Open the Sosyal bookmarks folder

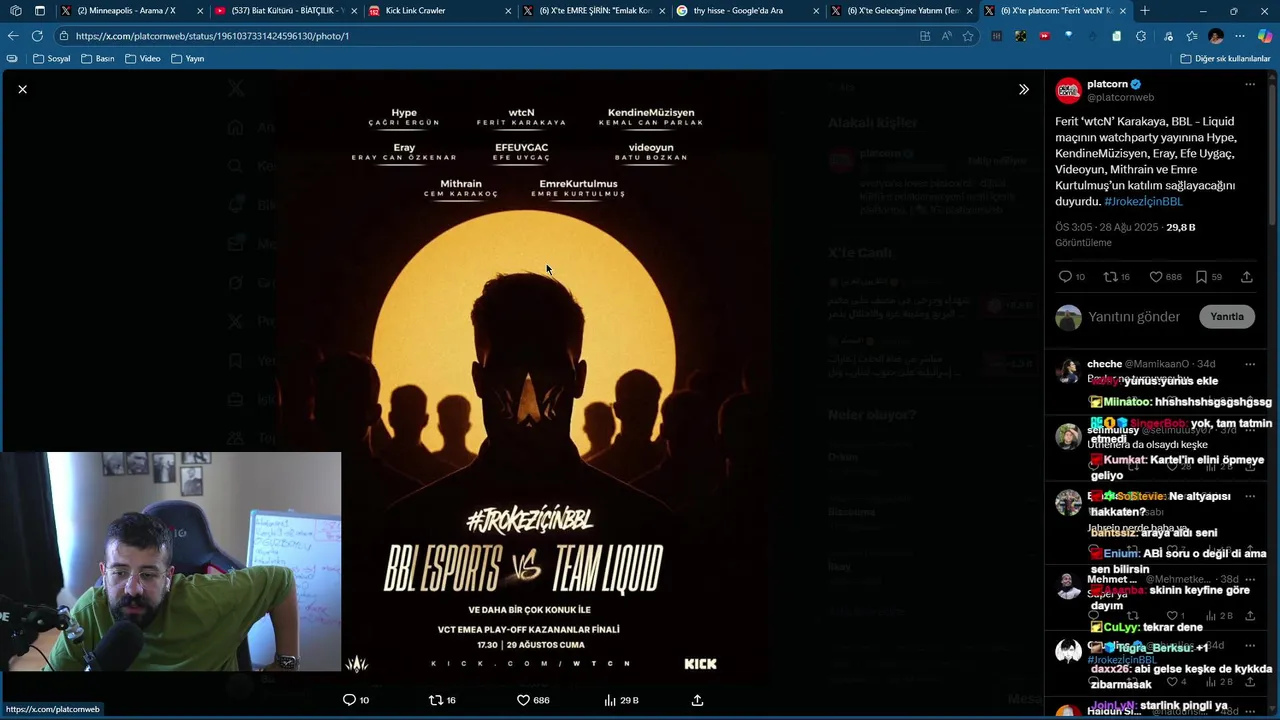tap(52, 59)
